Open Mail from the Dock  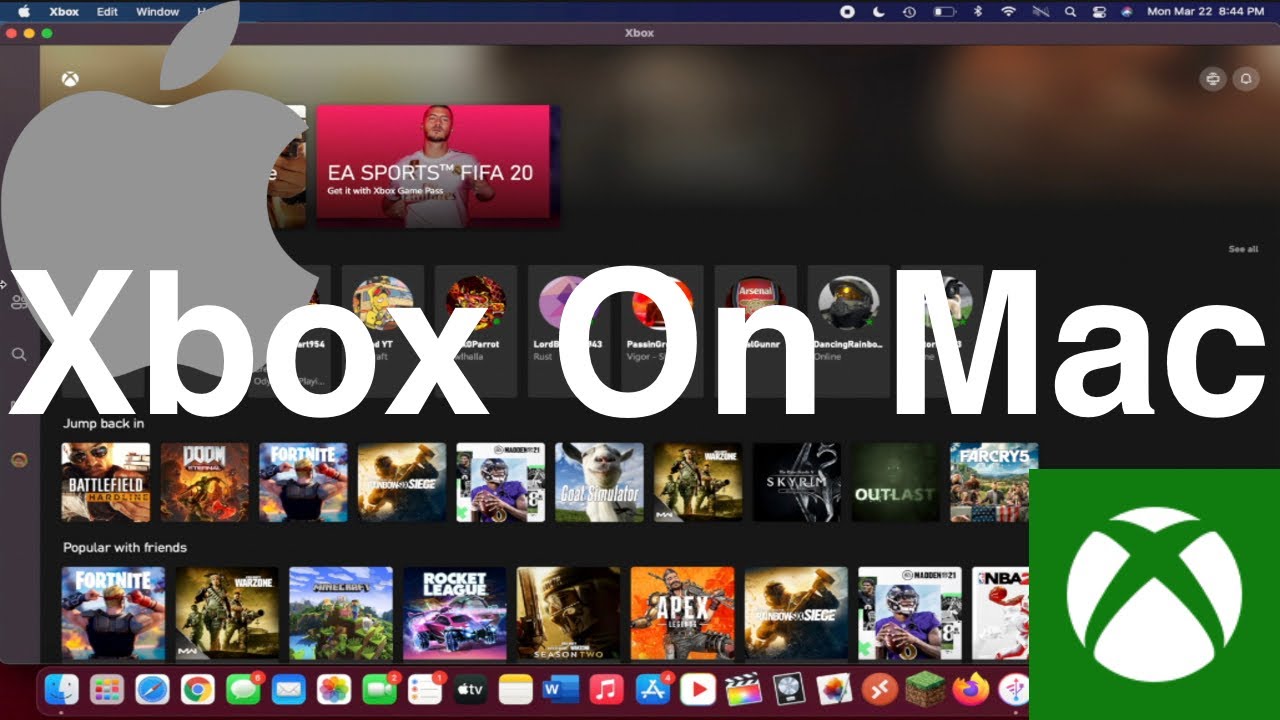[x=289, y=689]
